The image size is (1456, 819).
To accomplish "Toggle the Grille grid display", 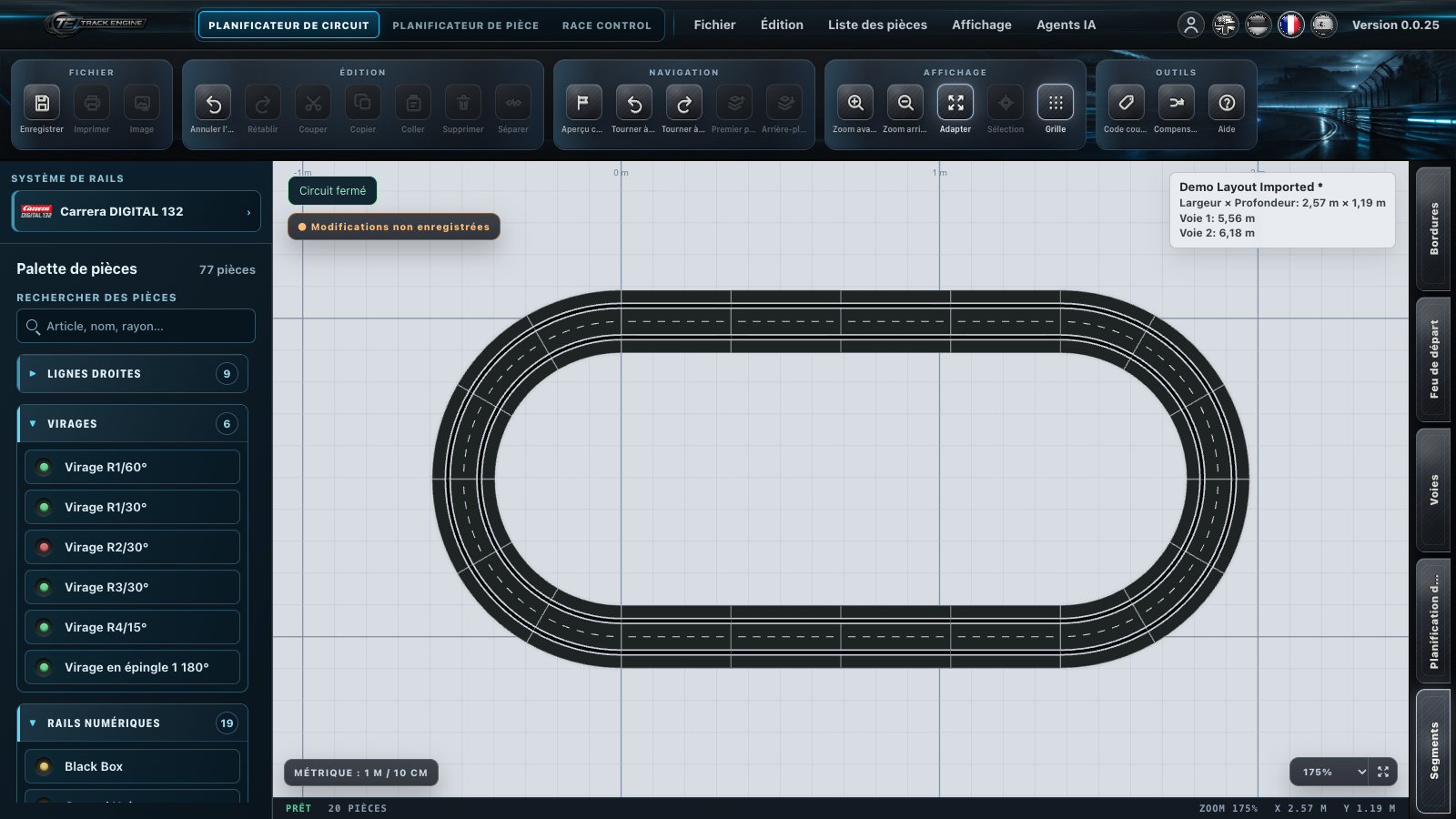I will [x=1056, y=103].
